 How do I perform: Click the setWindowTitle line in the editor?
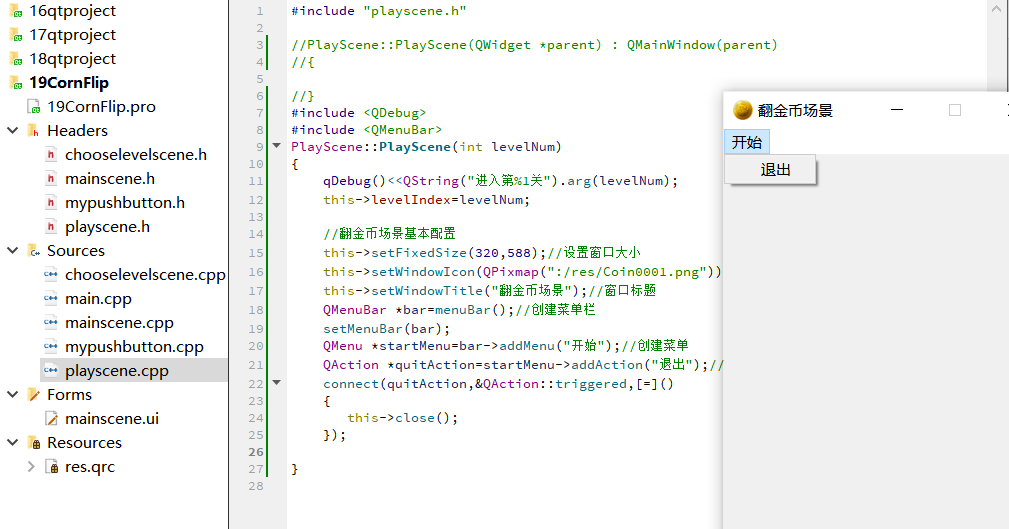click(489, 291)
